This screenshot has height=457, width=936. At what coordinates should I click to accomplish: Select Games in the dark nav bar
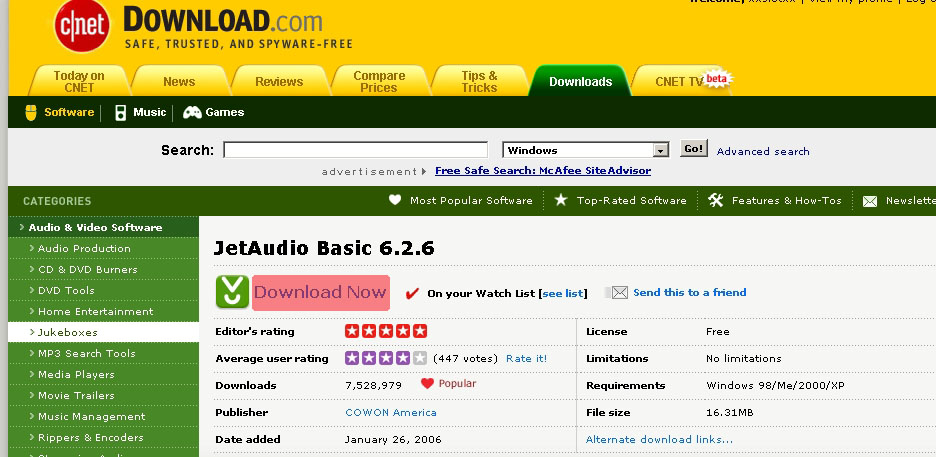(224, 112)
